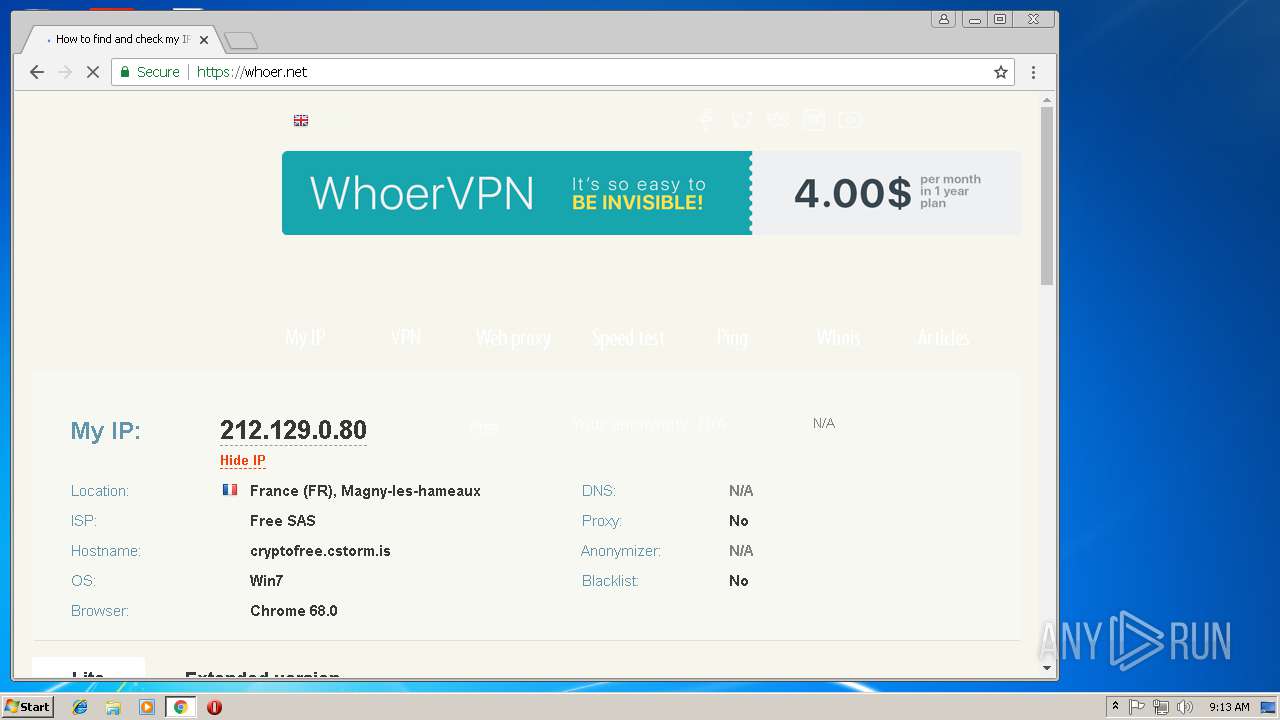Click the scrollbar up arrow
The width and height of the screenshot is (1280, 720).
(1047, 100)
